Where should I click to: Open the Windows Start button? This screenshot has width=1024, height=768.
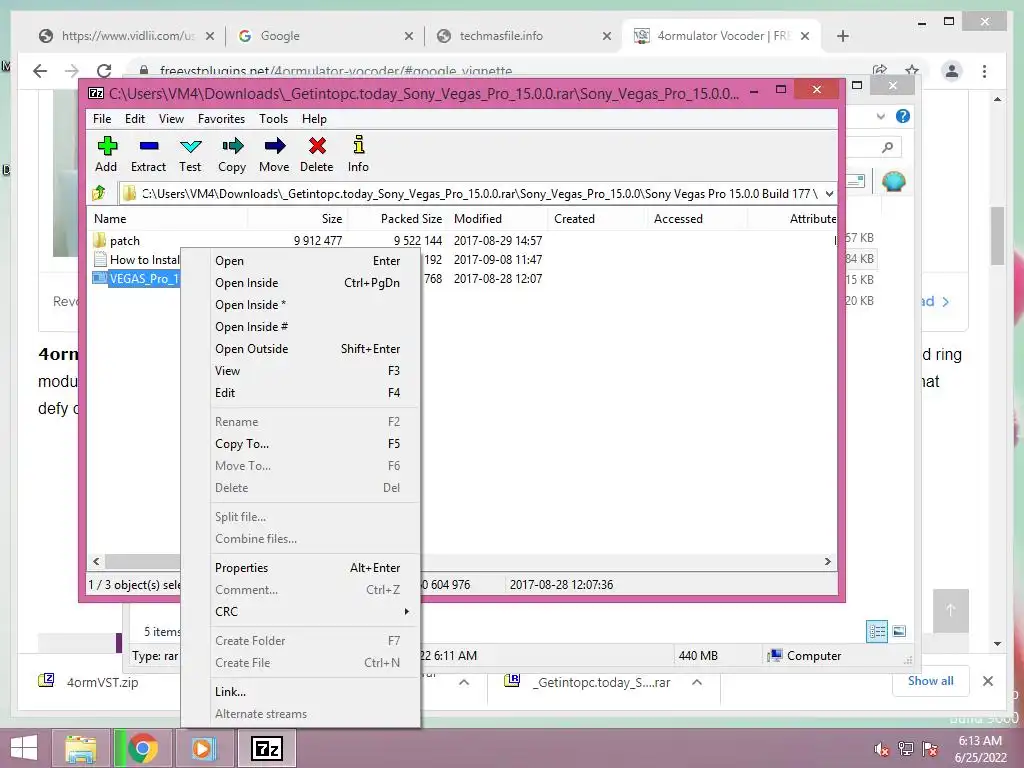[24, 748]
